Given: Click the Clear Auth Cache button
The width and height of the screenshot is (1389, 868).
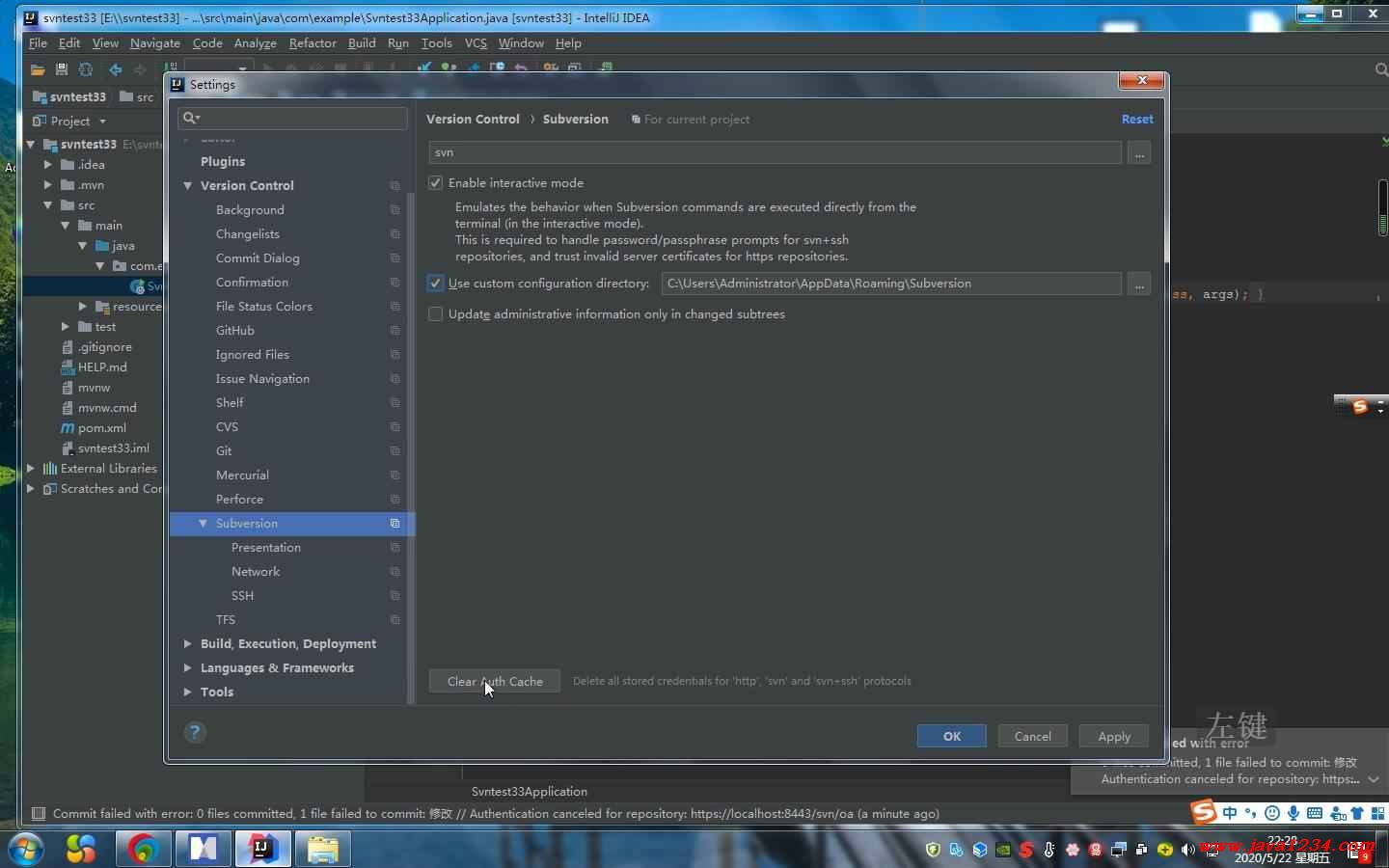Looking at the screenshot, I should (495, 682).
